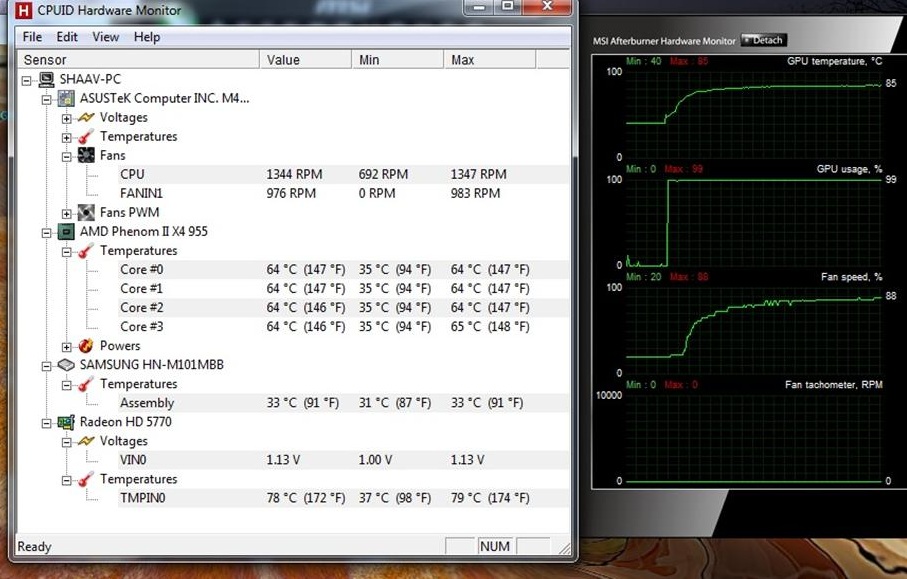Click the 78 °C (172 °F) TMPIN0 value
The image size is (907, 579).
(305, 498)
